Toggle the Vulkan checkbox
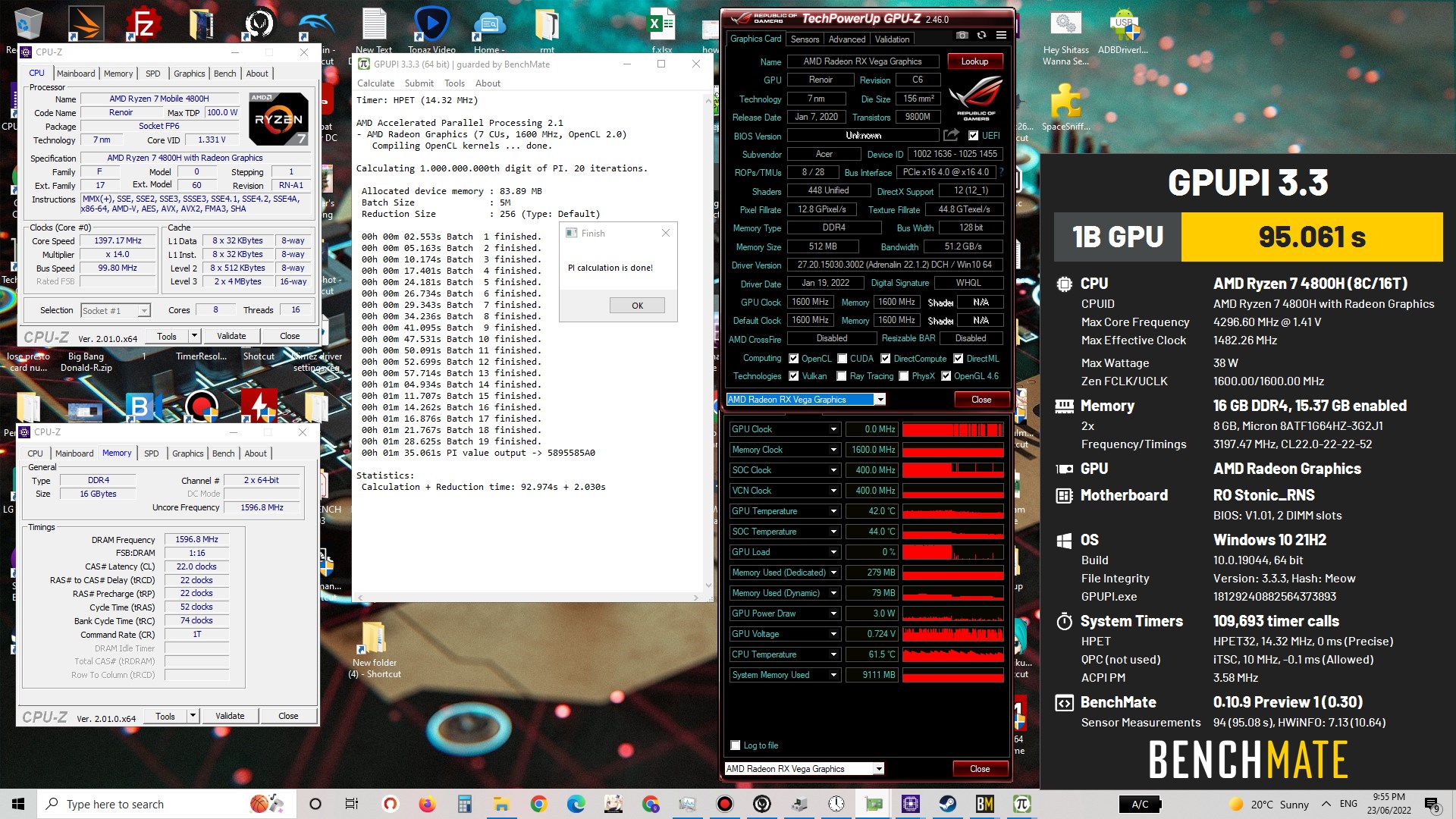This screenshot has height=819, width=1456. point(793,376)
